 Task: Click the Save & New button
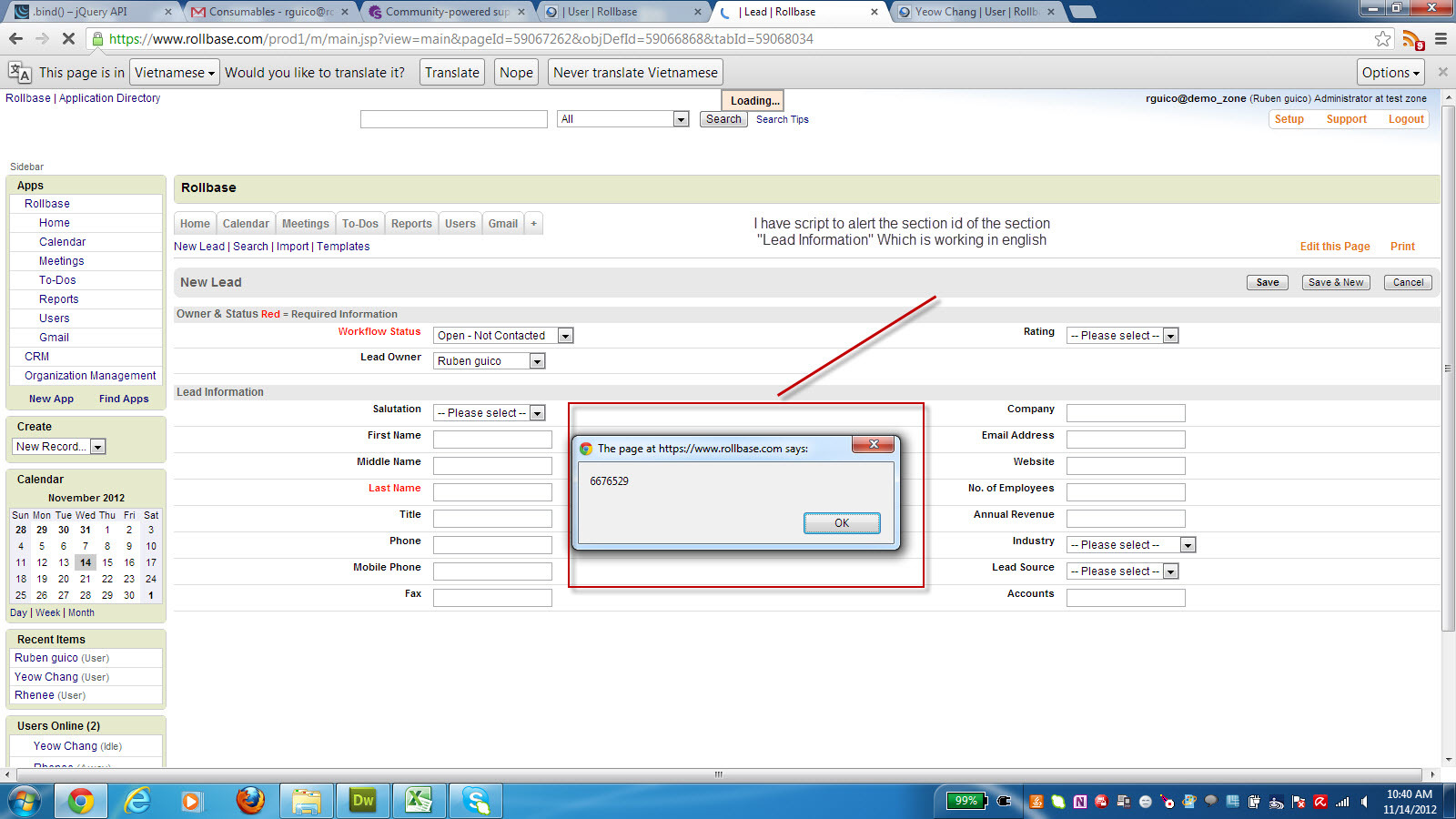(1336, 282)
